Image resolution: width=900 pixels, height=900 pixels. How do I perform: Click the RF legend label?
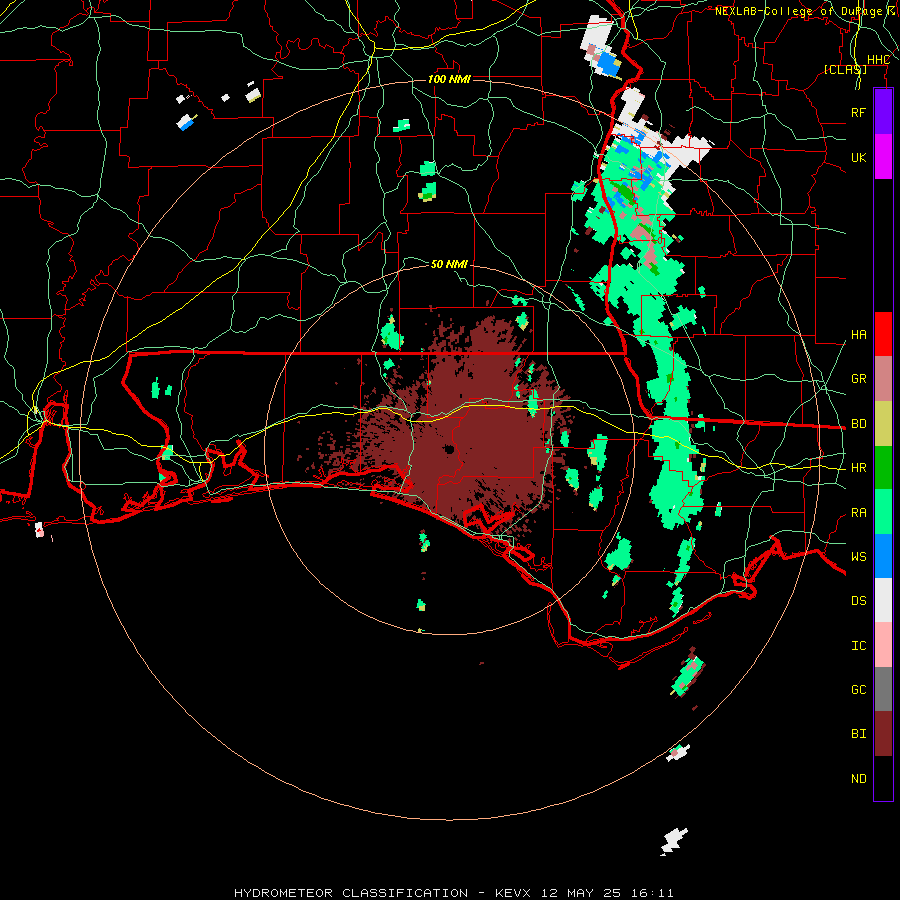tap(858, 112)
